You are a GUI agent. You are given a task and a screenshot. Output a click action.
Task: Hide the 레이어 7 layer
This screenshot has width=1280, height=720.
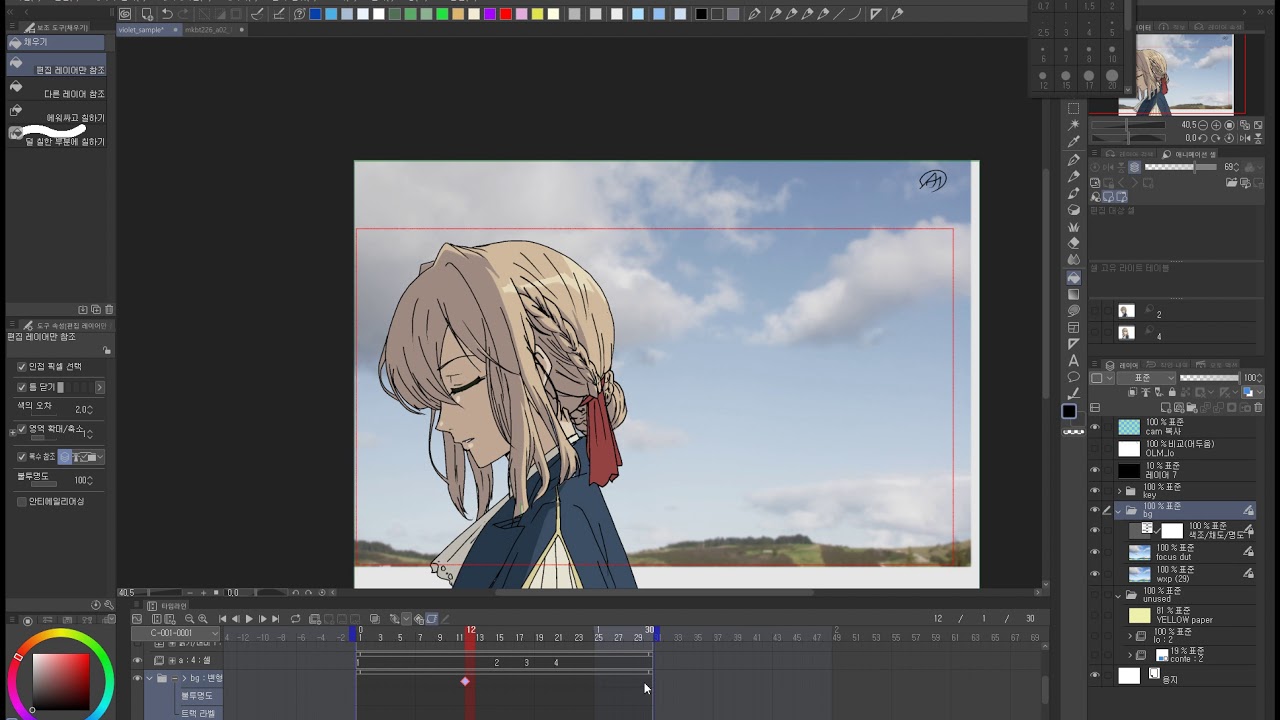coord(1095,470)
